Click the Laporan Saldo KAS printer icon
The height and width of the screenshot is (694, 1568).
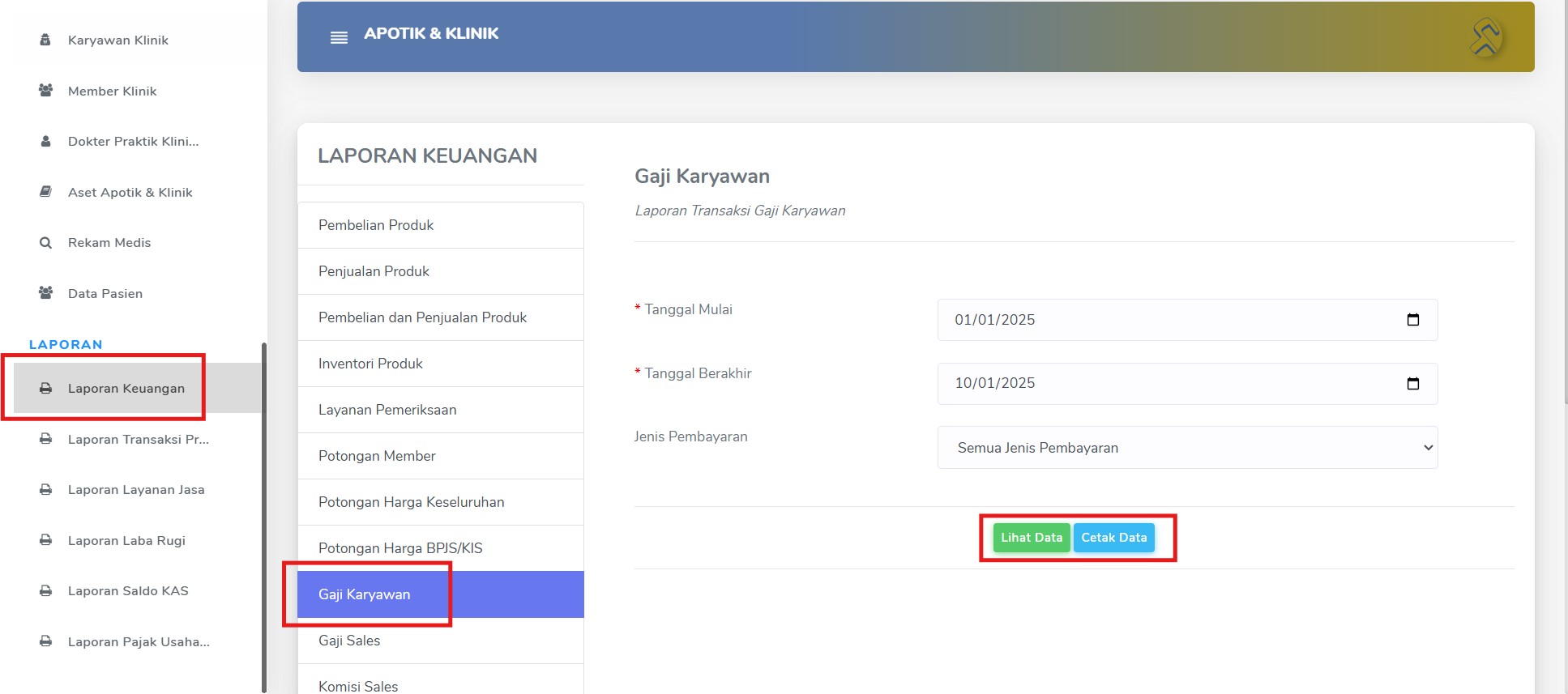click(x=45, y=590)
